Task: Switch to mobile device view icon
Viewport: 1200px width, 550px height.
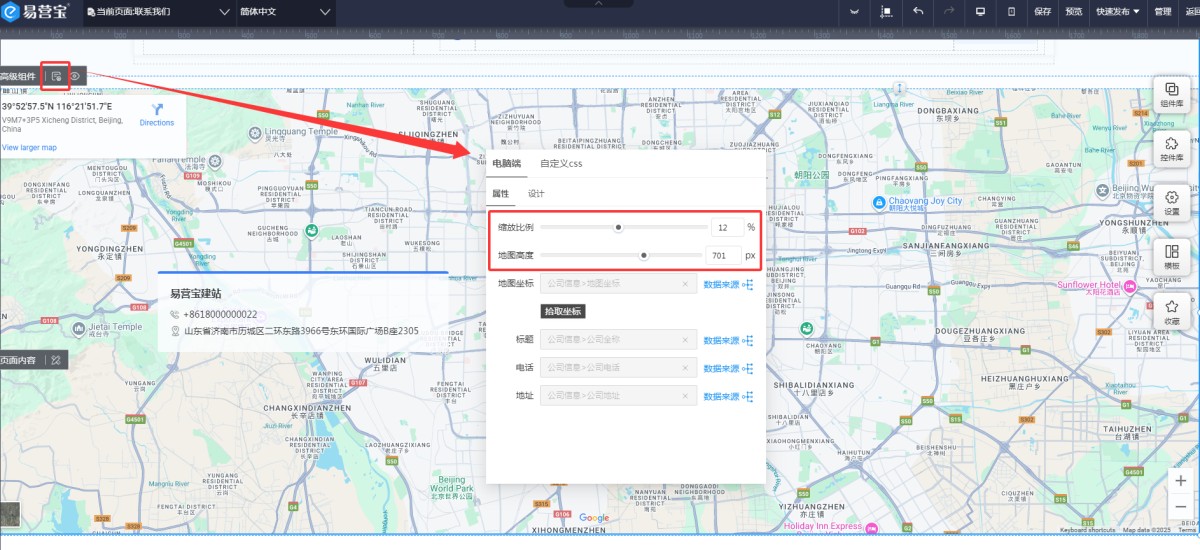Action: [1011, 12]
